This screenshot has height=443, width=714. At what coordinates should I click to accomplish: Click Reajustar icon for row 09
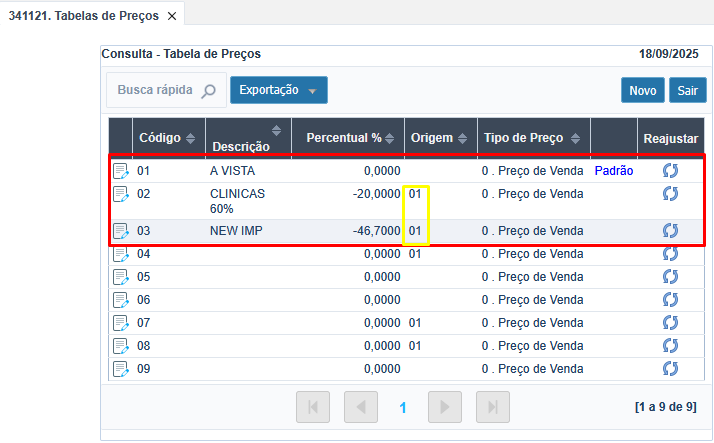pyautogui.click(x=670, y=369)
